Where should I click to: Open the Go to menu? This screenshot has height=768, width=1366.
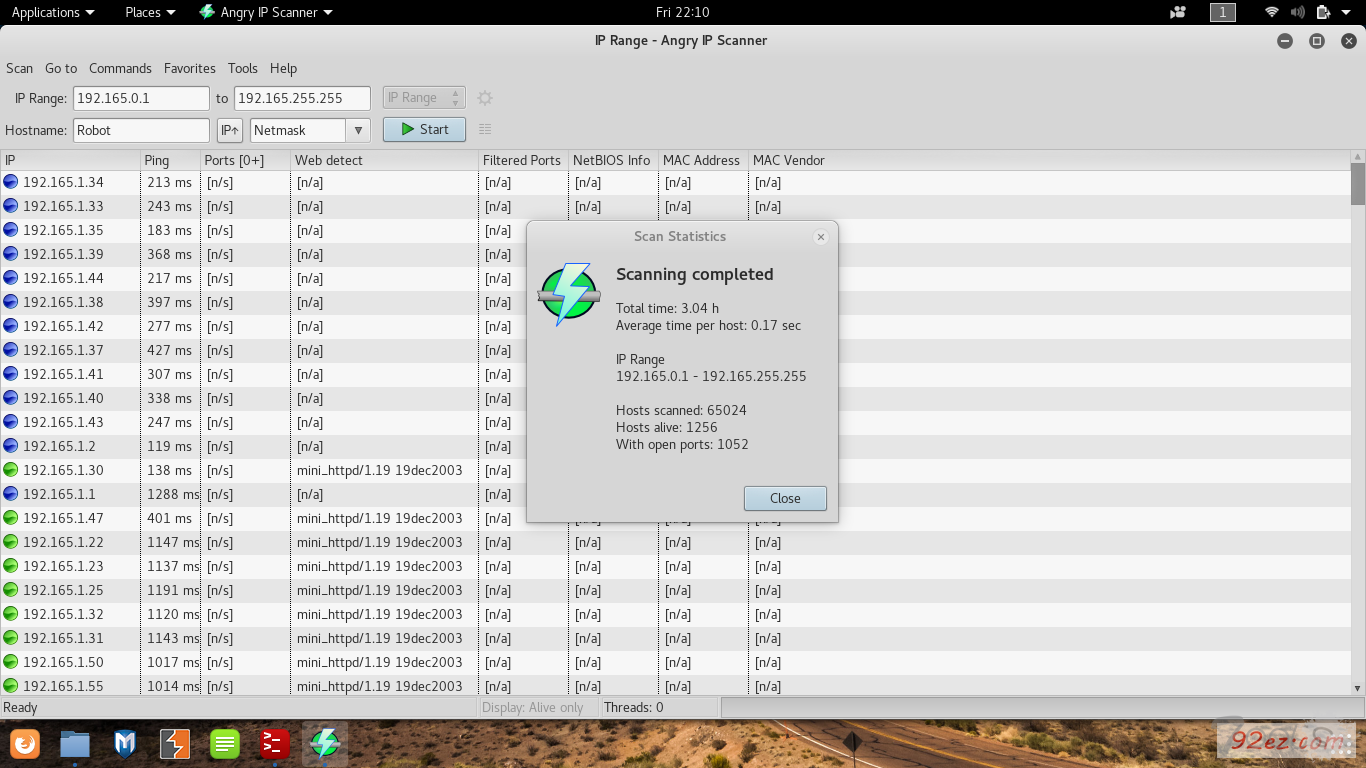(x=61, y=68)
